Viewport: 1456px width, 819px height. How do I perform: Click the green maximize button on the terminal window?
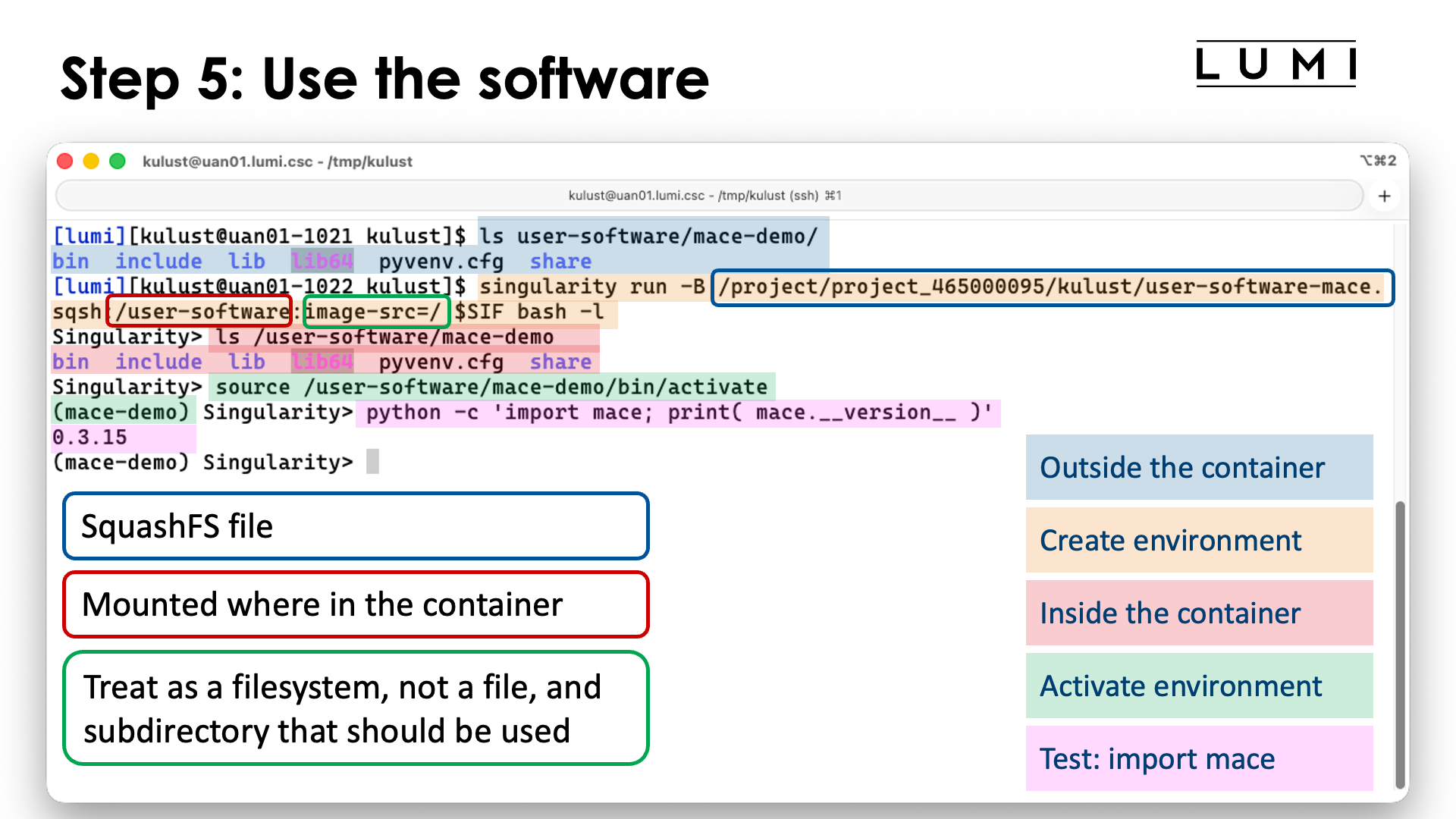(118, 161)
